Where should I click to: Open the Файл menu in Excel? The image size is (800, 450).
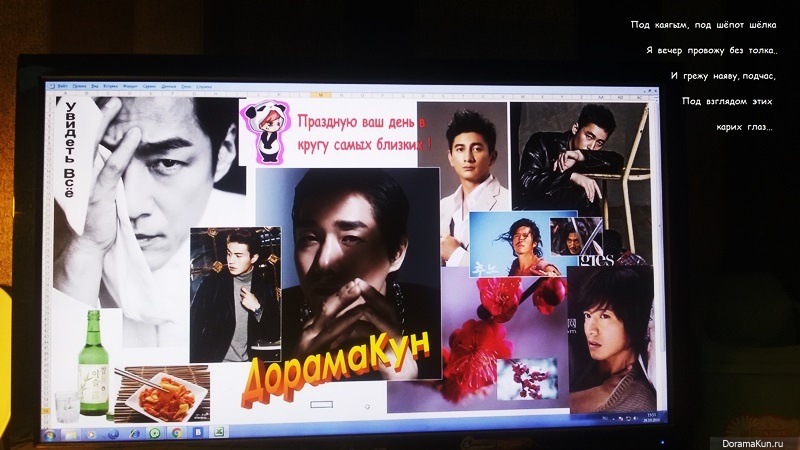[63, 86]
